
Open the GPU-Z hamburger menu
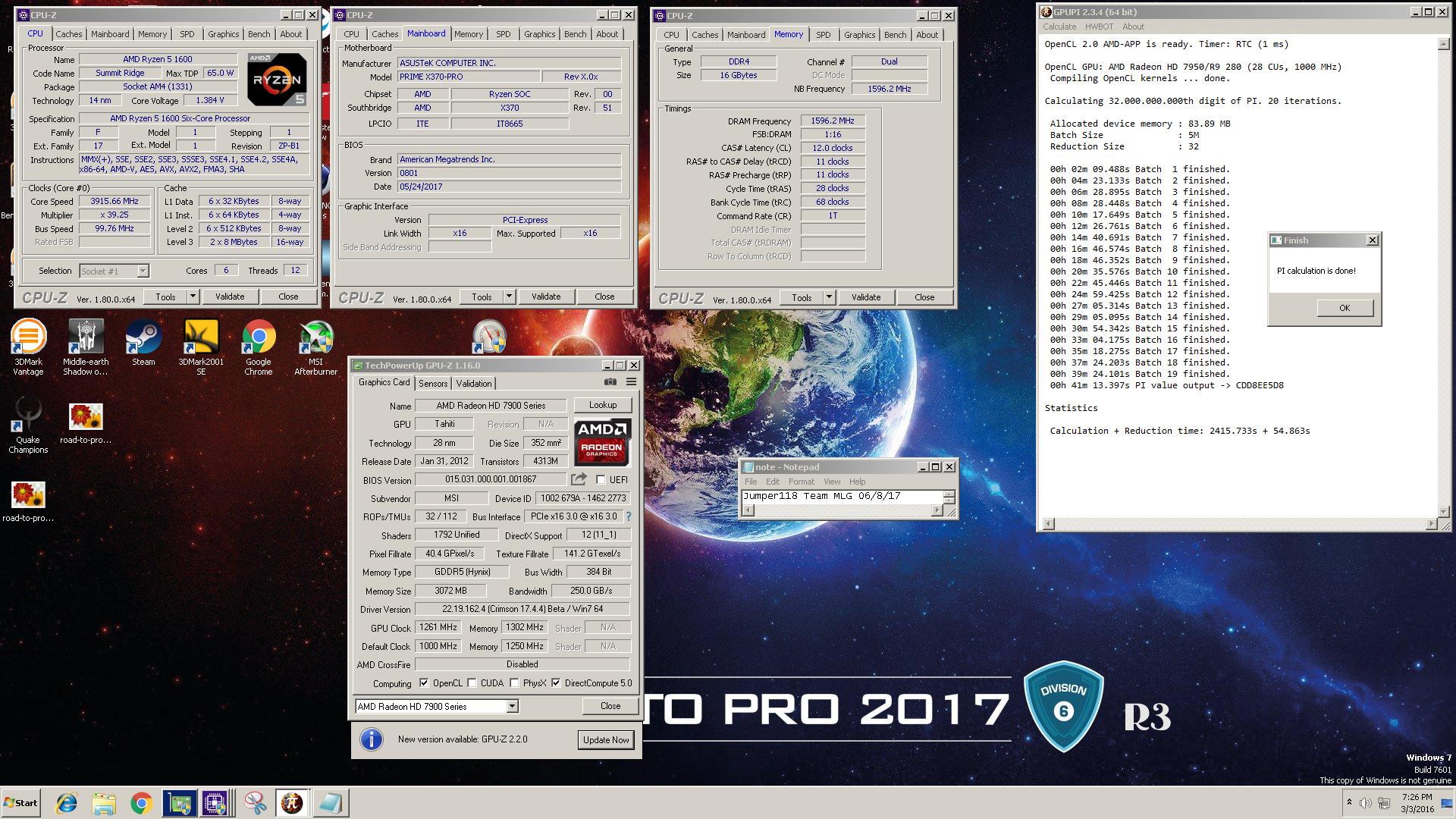click(x=631, y=382)
